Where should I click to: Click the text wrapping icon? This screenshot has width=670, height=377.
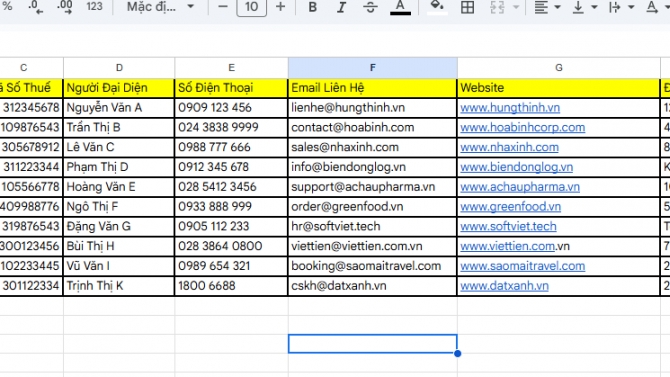coord(614,6)
